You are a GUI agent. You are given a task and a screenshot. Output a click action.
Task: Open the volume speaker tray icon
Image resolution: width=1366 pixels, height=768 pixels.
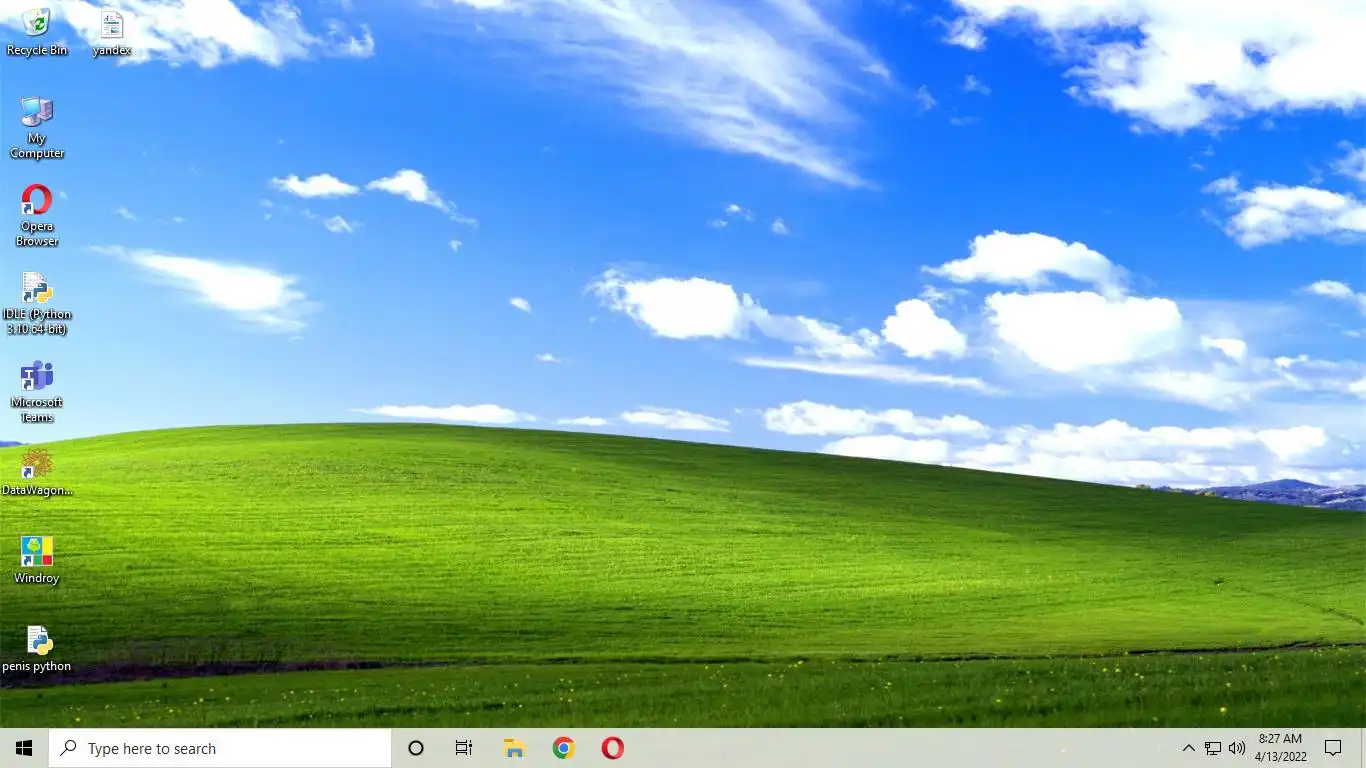1237,748
